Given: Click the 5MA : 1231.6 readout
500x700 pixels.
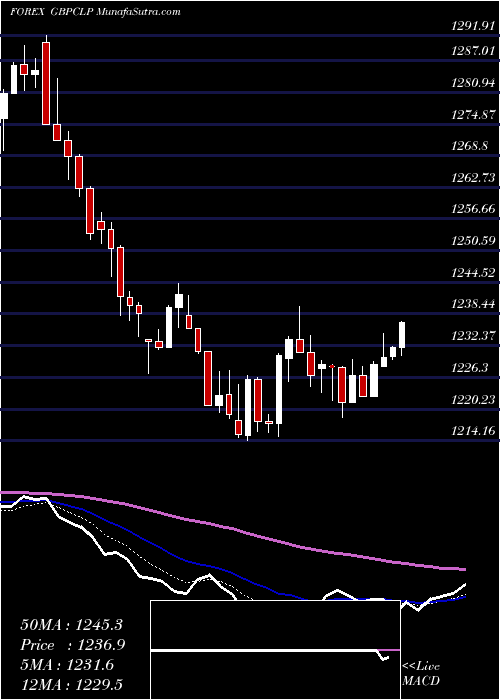Looking at the screenshot, I should tap(67, 665).
